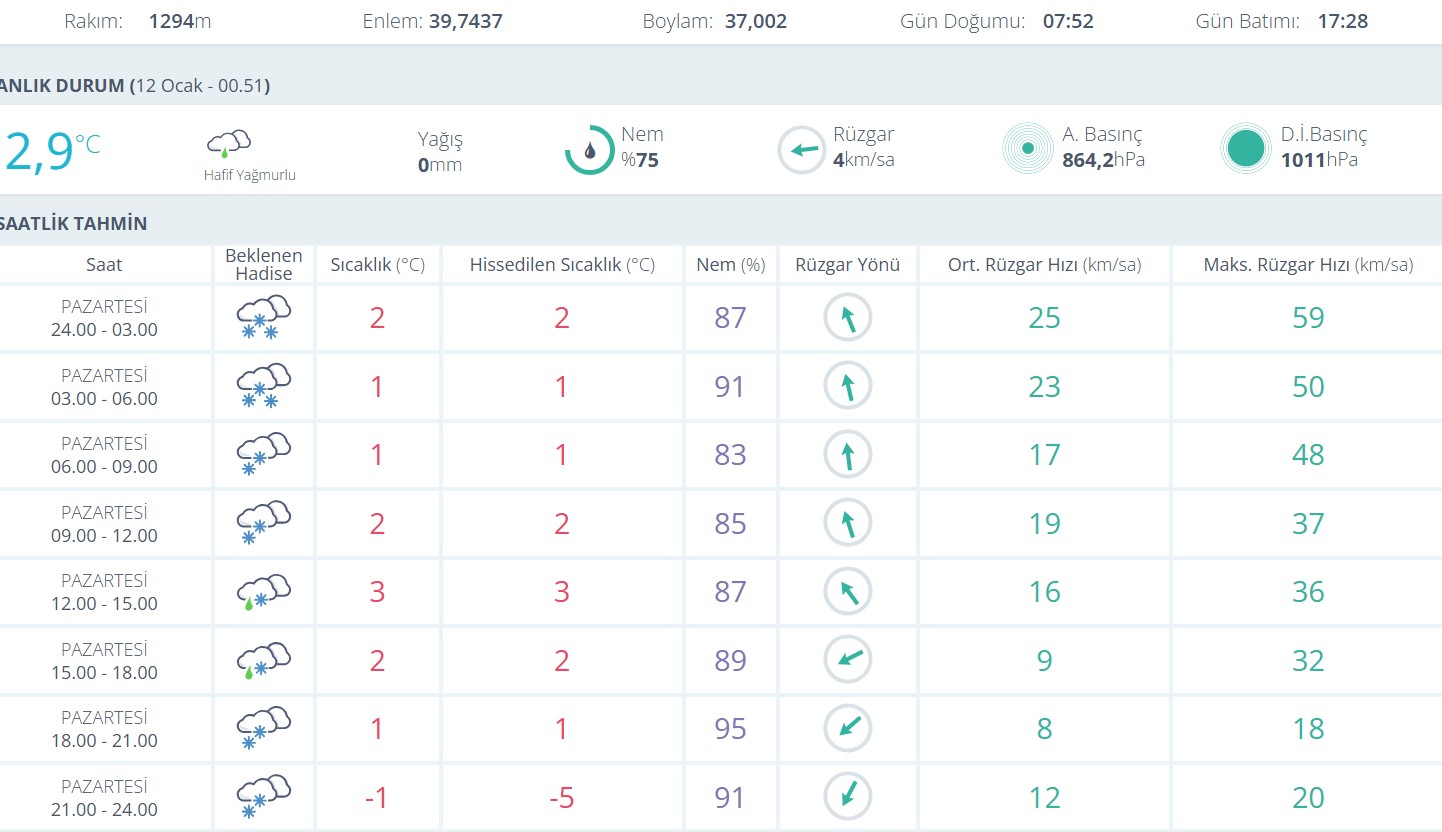This screenshot has width=1442, height=832.
Task: Click the wind arrow for 21.00 - 24.00
Action: click(x=848, y=797)
